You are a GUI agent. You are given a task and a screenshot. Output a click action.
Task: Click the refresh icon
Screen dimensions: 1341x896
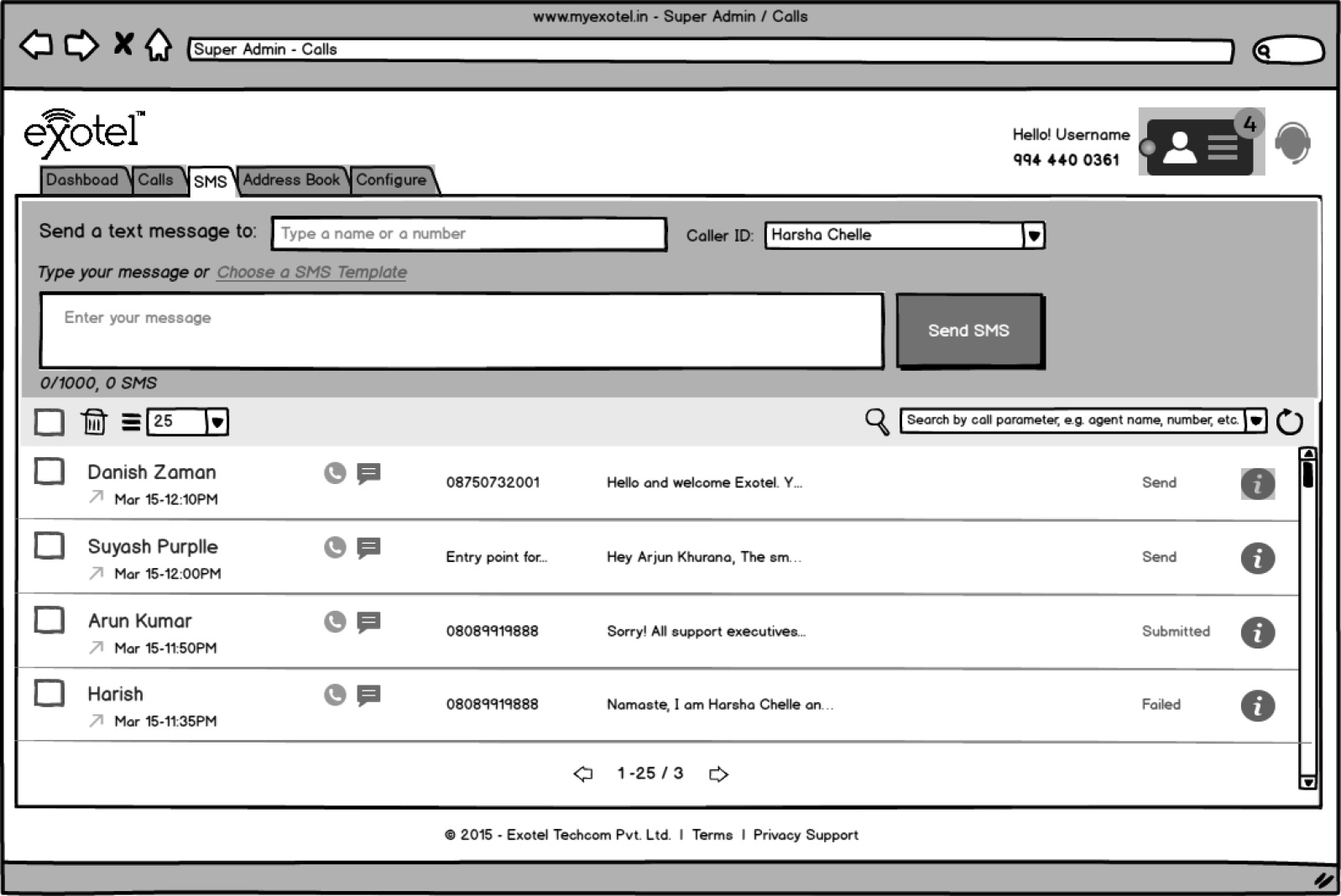click(x=1290, y=422)
